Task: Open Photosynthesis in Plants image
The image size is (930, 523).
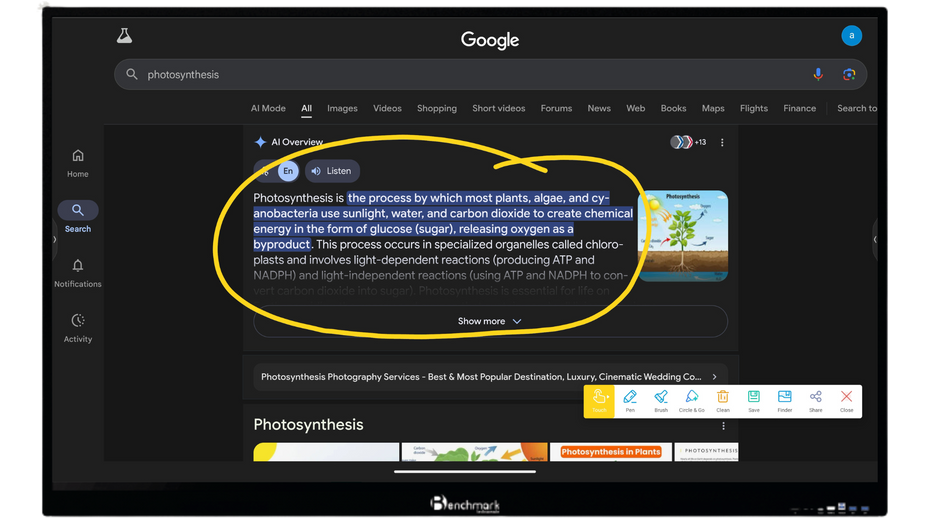Action: click(611, 452)
